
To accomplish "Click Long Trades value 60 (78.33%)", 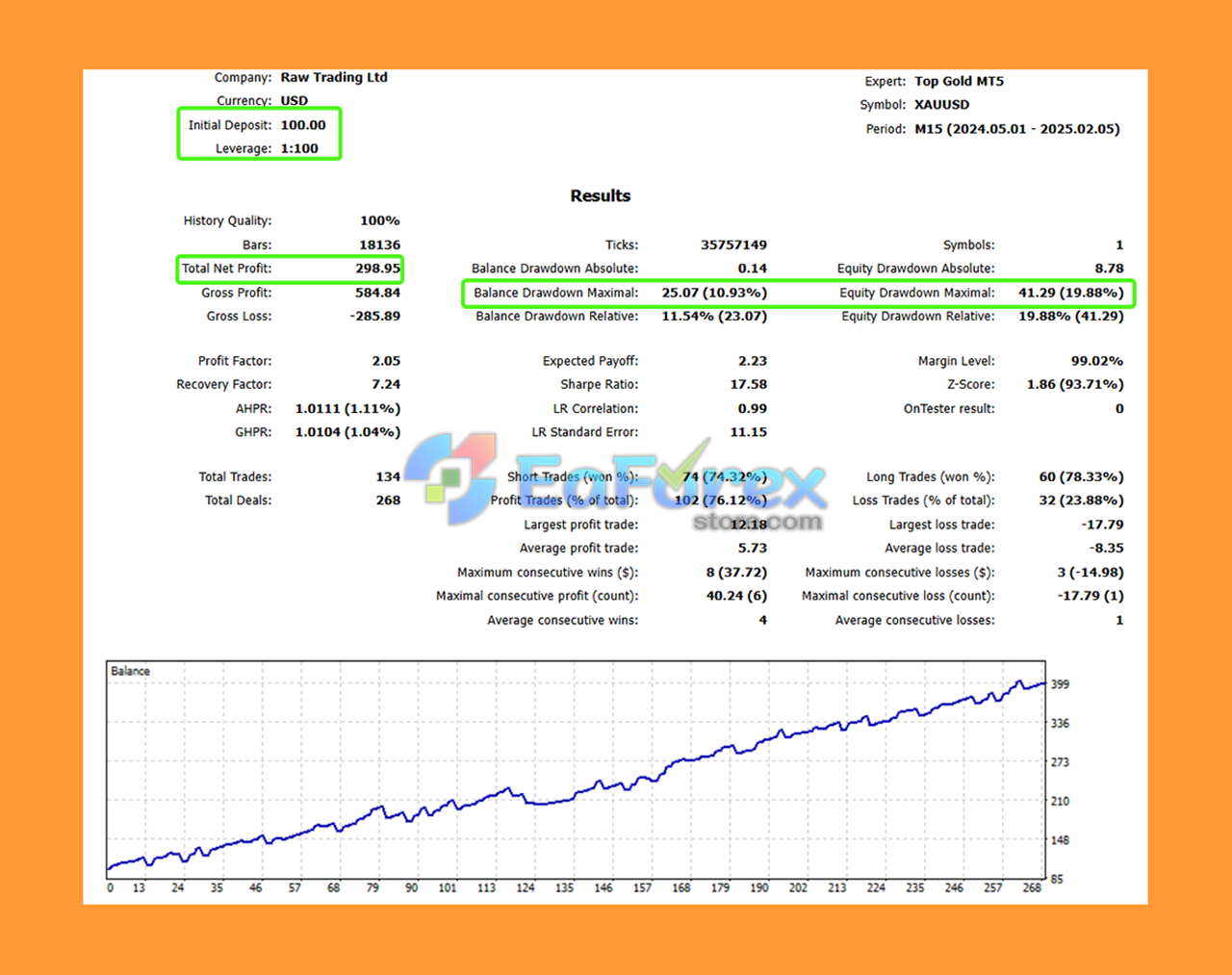I will tap(1081, 476).
